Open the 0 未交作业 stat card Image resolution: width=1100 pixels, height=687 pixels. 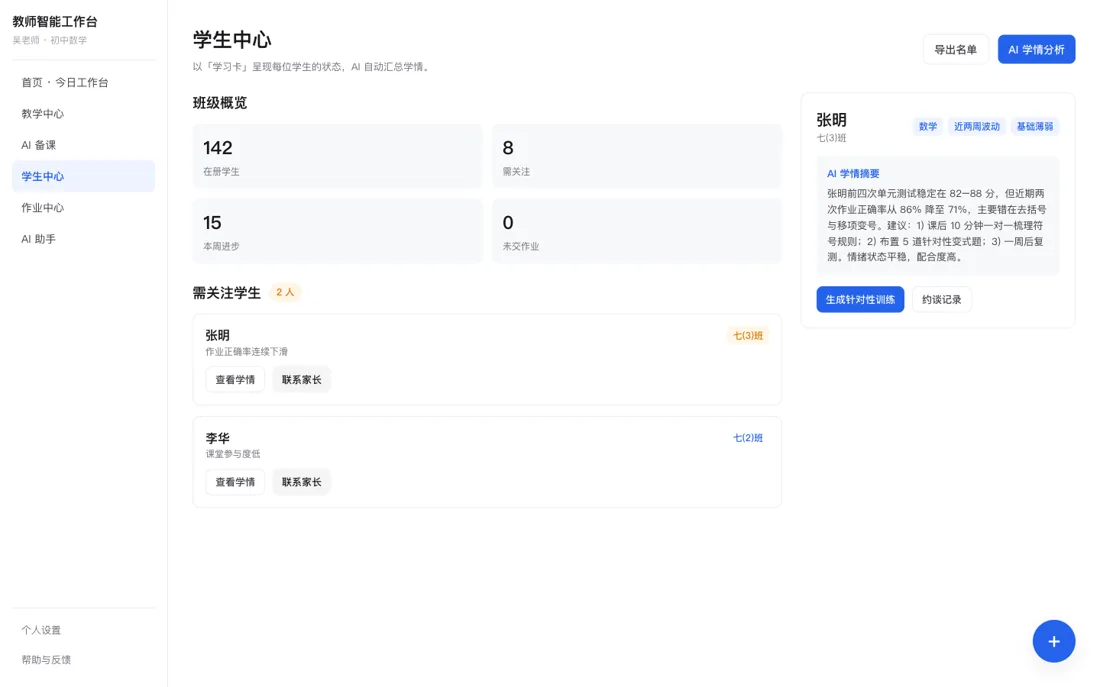636,232
